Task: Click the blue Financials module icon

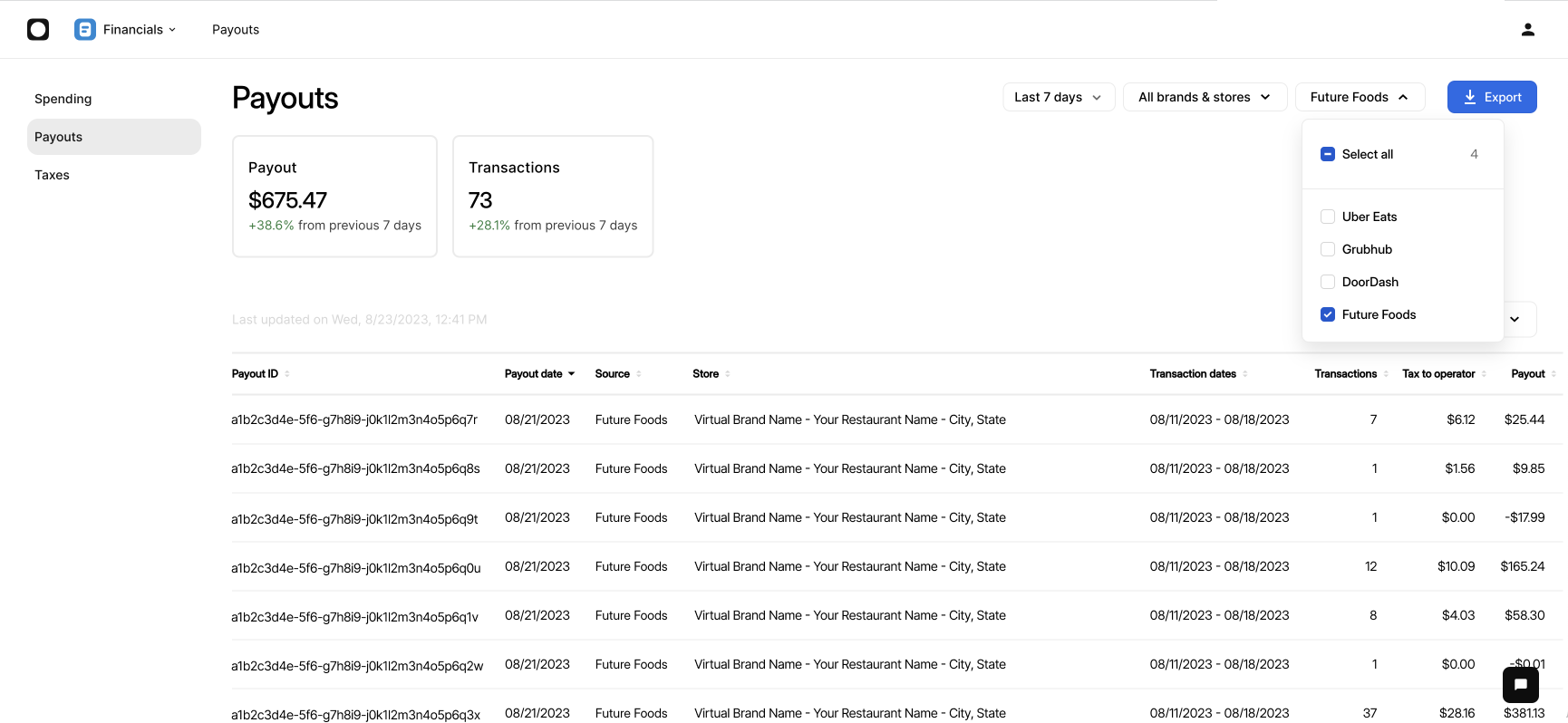Action: pos(85,30)
